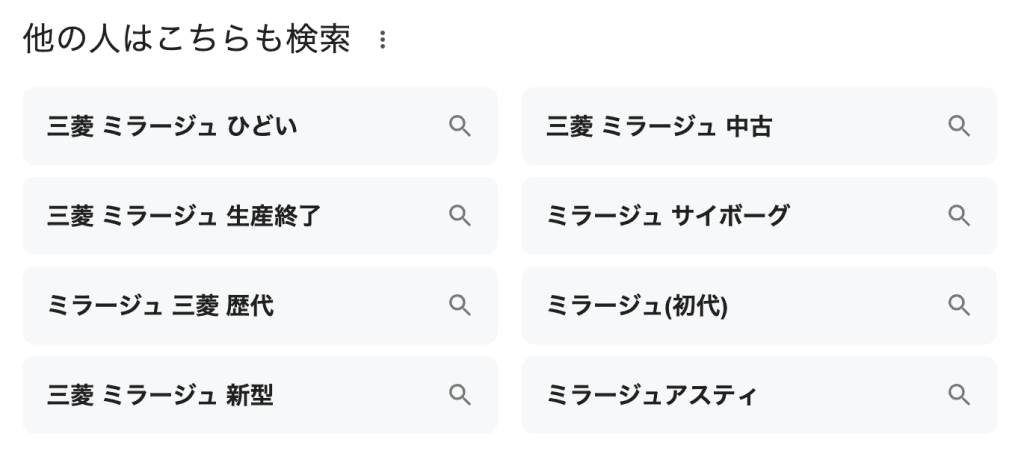Click search icon beside 三菱 ミラージュ 中古

click(x=958, y=126)
